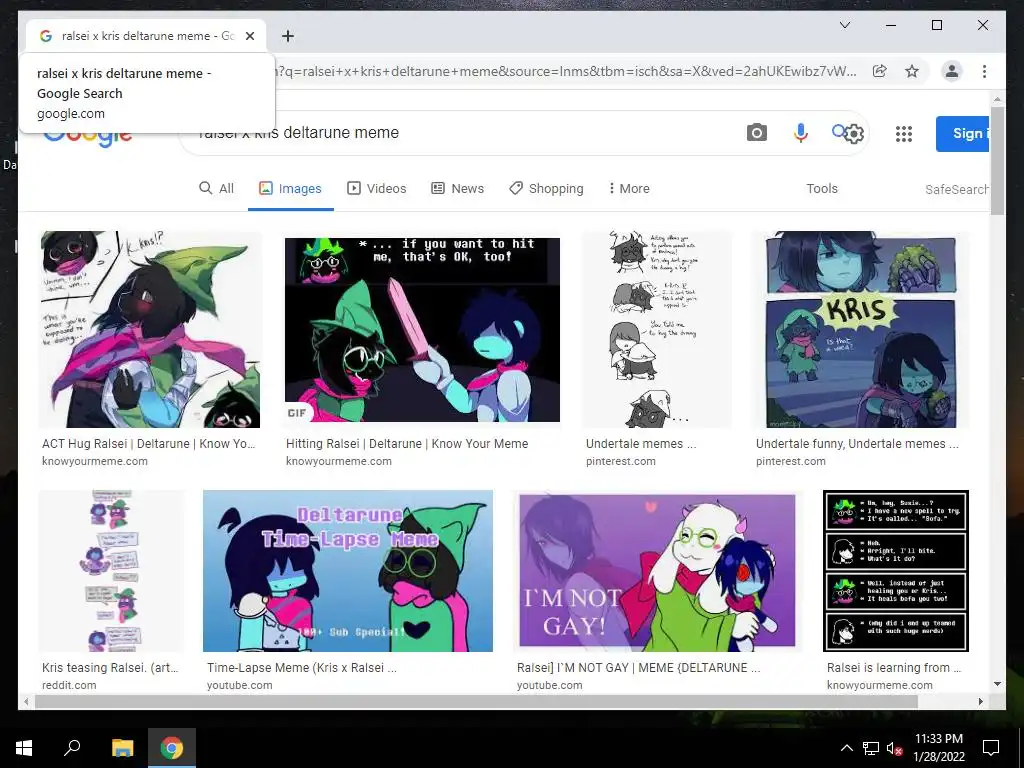Viewport: 1024px width, 768px height.
Task: Click the vertical scrollbar down arrow
Action: (997, 684)
